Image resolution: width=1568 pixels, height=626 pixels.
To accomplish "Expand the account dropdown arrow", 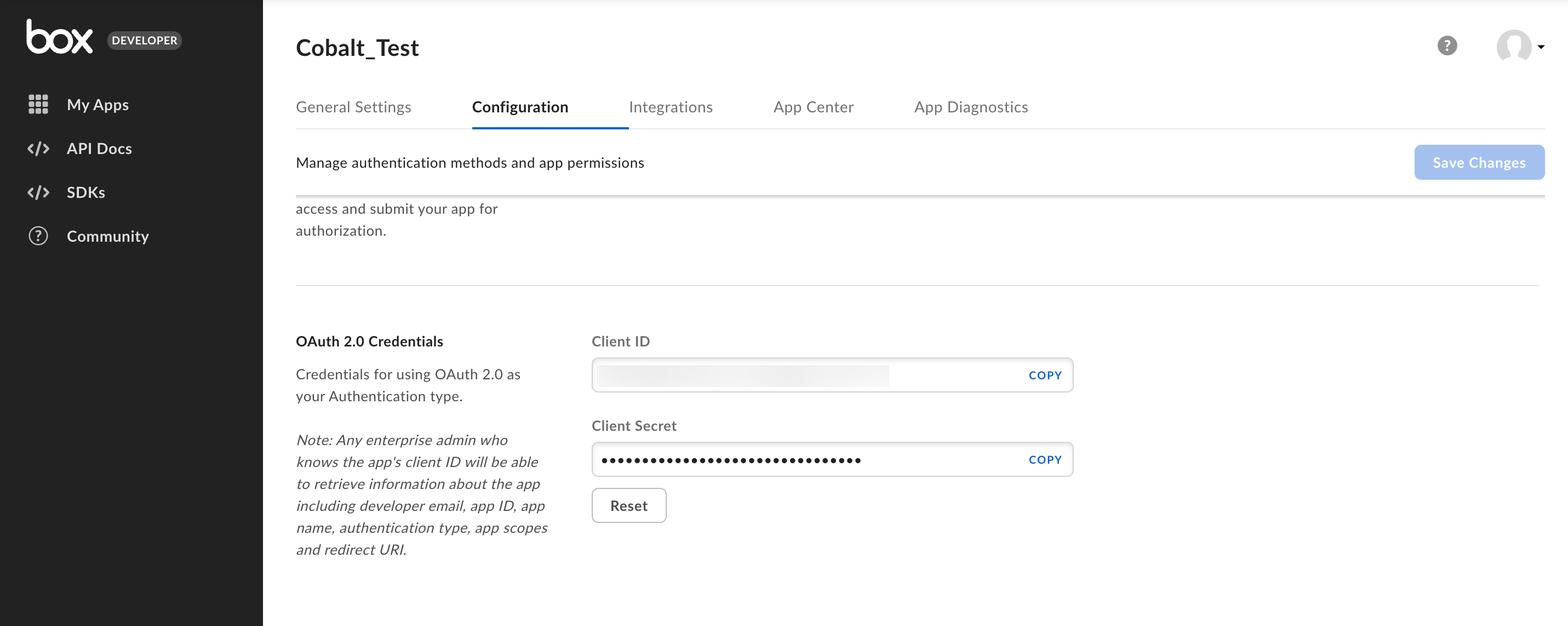I will [x=1541, y=47].
